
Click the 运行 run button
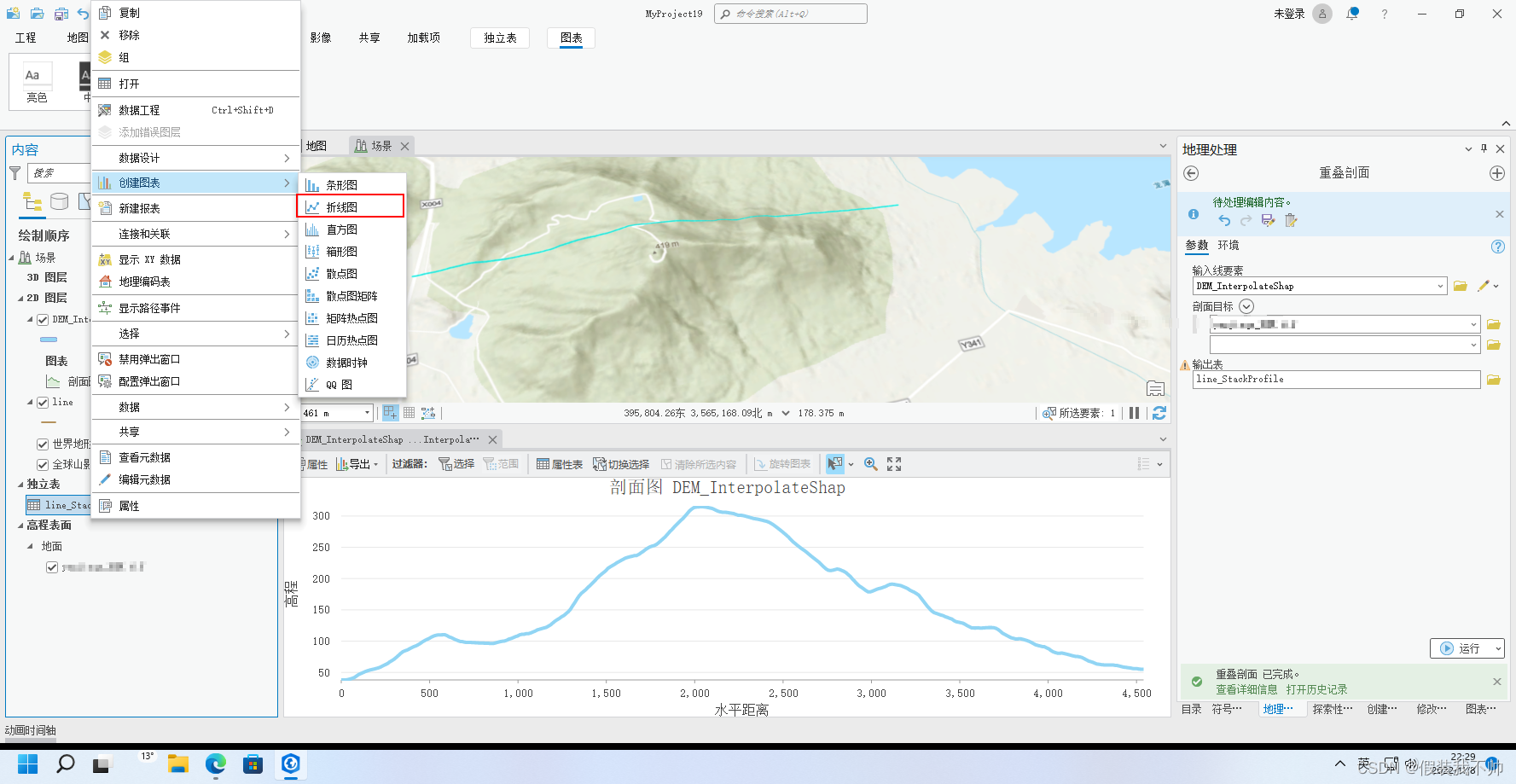[x=1461, y=648]
